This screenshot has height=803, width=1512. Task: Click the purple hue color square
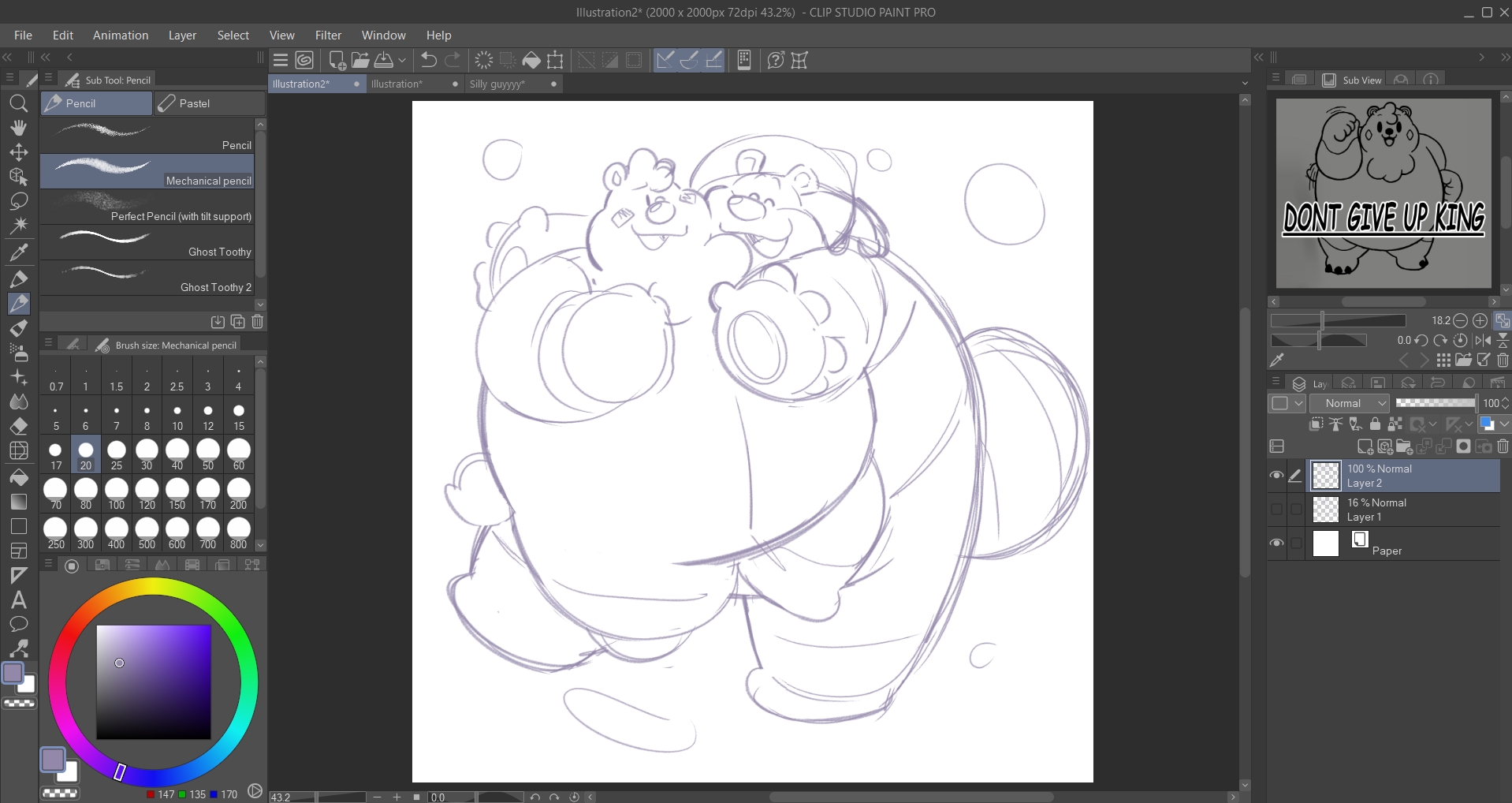click(x=154, y=682)
